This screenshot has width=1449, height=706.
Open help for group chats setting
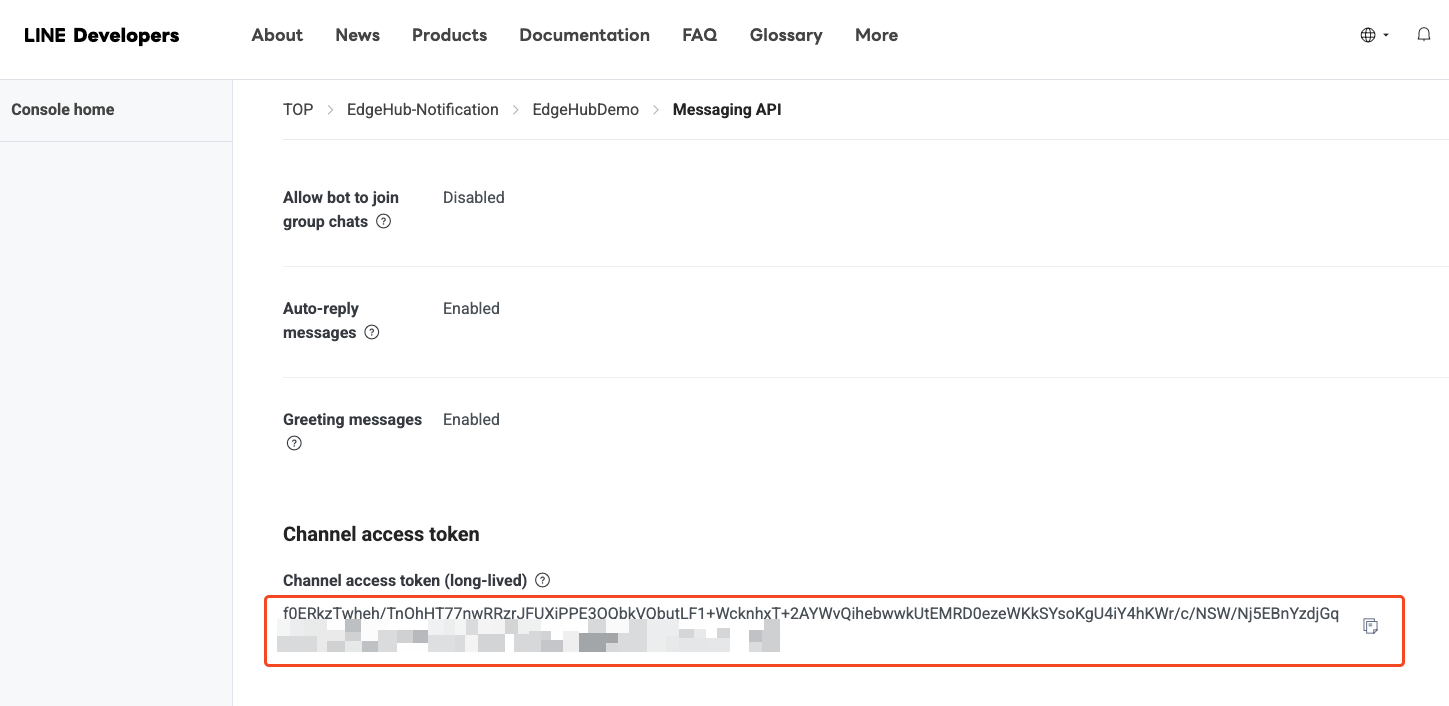(x=383, y=221)
